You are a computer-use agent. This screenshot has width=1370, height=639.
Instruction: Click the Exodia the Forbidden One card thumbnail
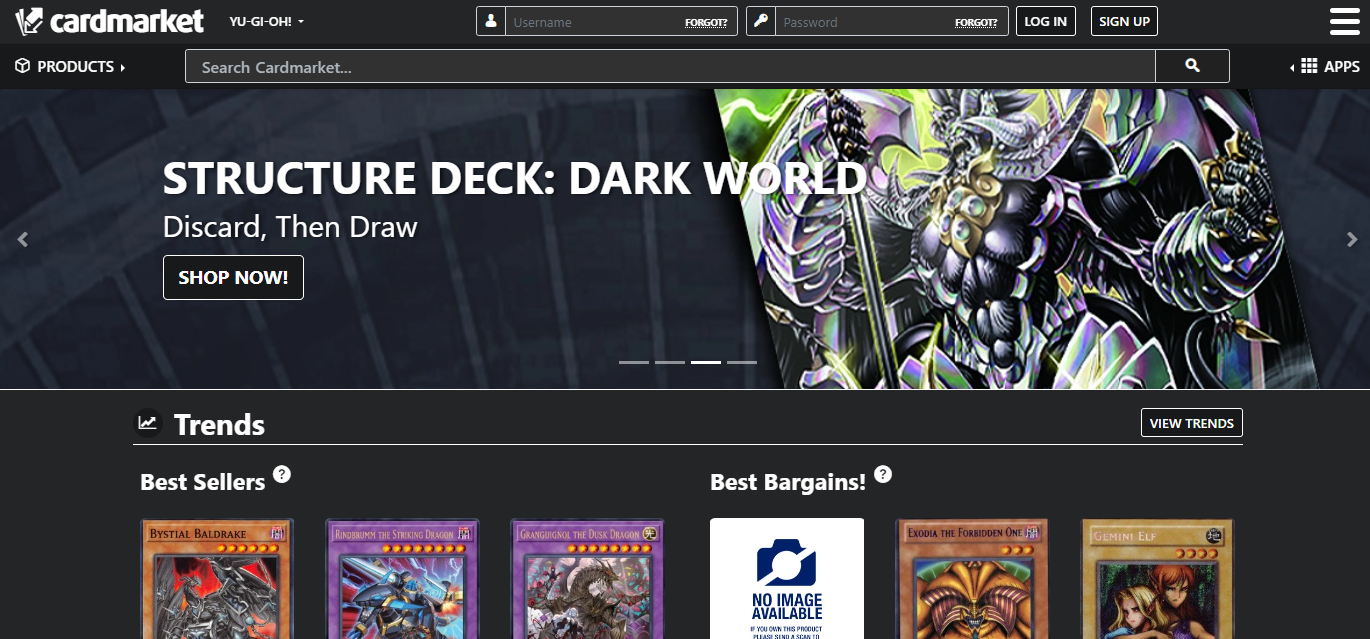click(970, 578)
